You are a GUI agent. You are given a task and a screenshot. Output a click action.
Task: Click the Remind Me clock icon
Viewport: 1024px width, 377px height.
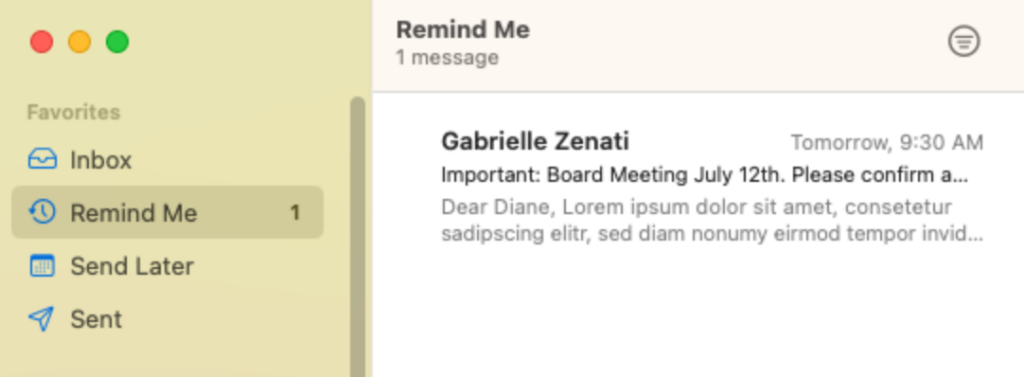(42, 212)
